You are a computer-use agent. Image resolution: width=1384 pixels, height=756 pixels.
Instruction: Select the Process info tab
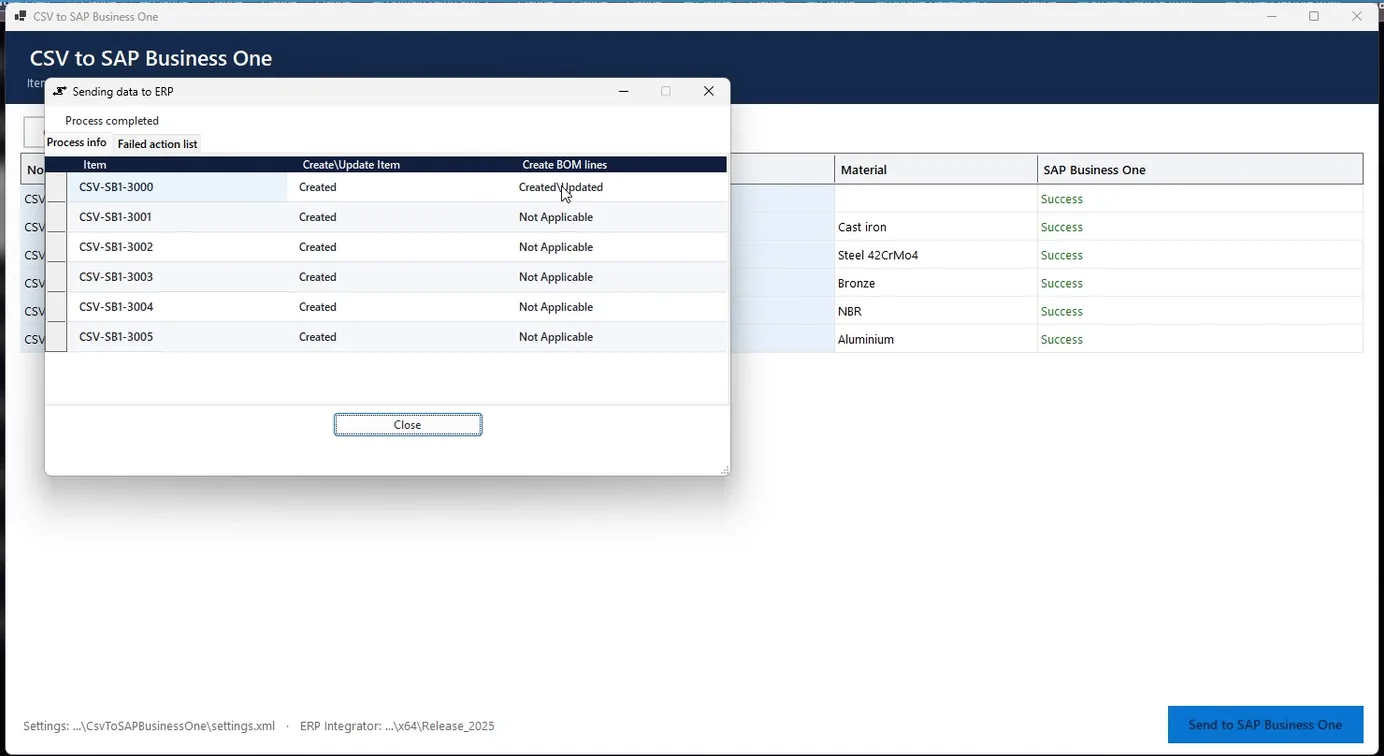pos(77,143)
